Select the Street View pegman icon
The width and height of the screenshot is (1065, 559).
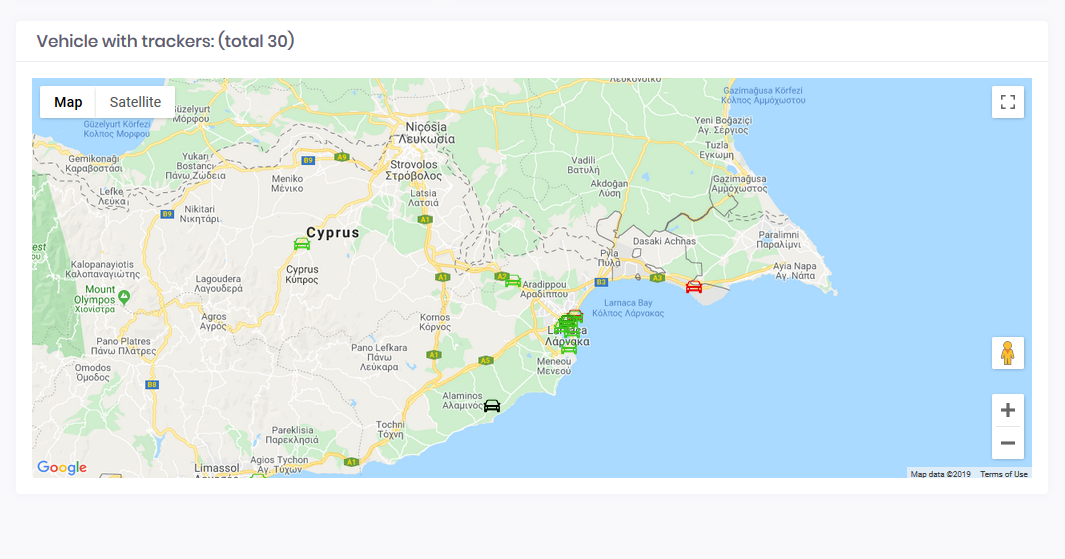(1008, 353)
